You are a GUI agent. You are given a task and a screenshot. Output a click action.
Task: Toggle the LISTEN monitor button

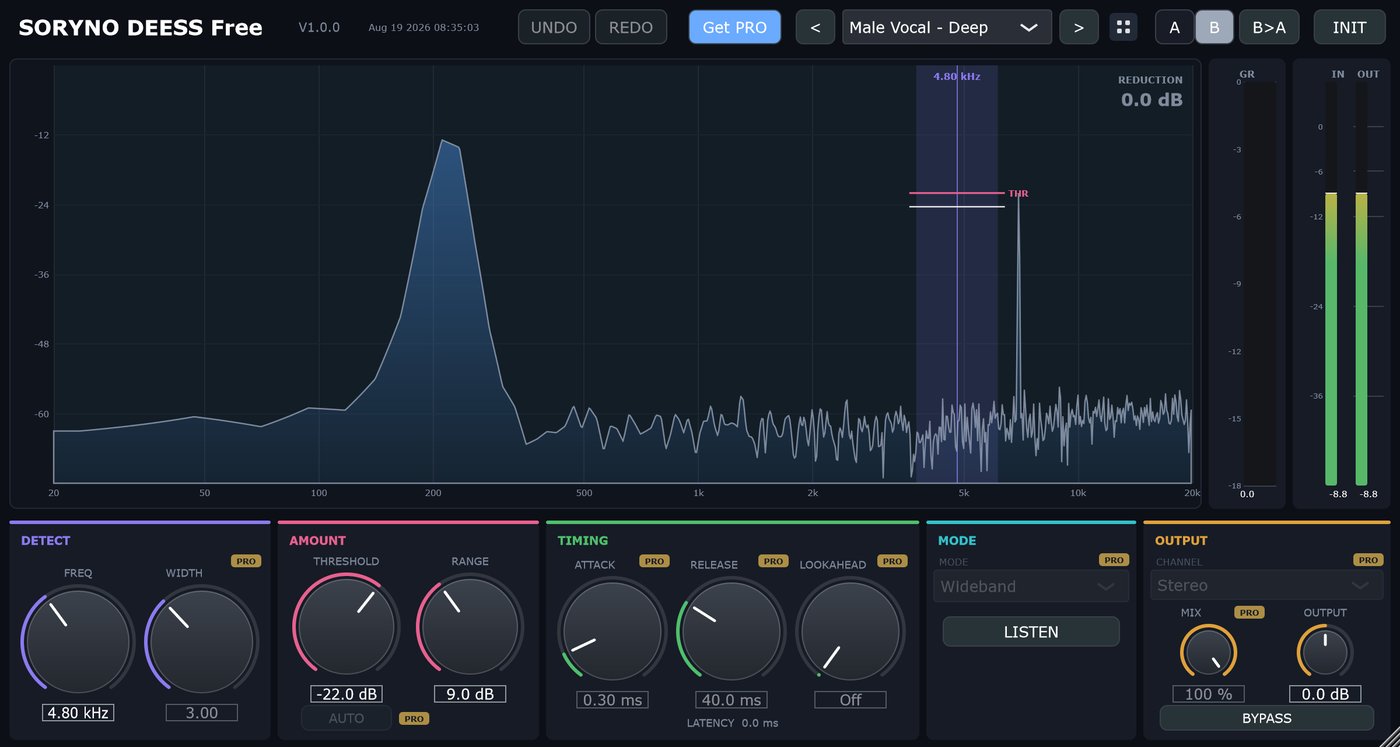point(1031,632)
